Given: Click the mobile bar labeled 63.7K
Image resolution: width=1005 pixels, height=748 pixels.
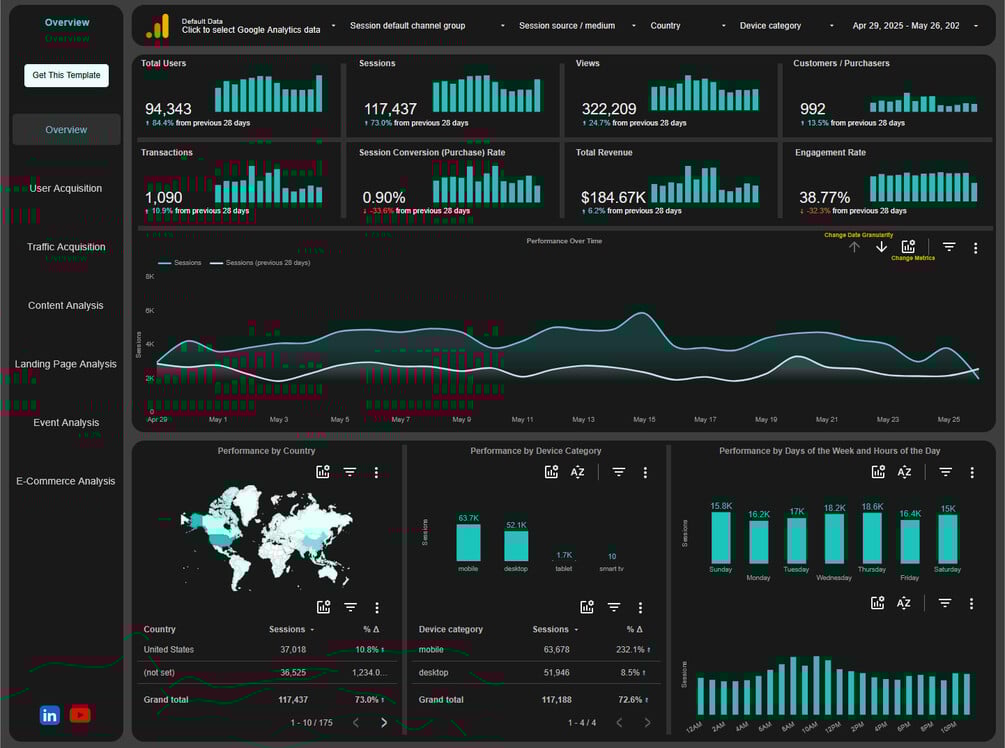Looking at the screenshot, I should [x=469, y=544].
